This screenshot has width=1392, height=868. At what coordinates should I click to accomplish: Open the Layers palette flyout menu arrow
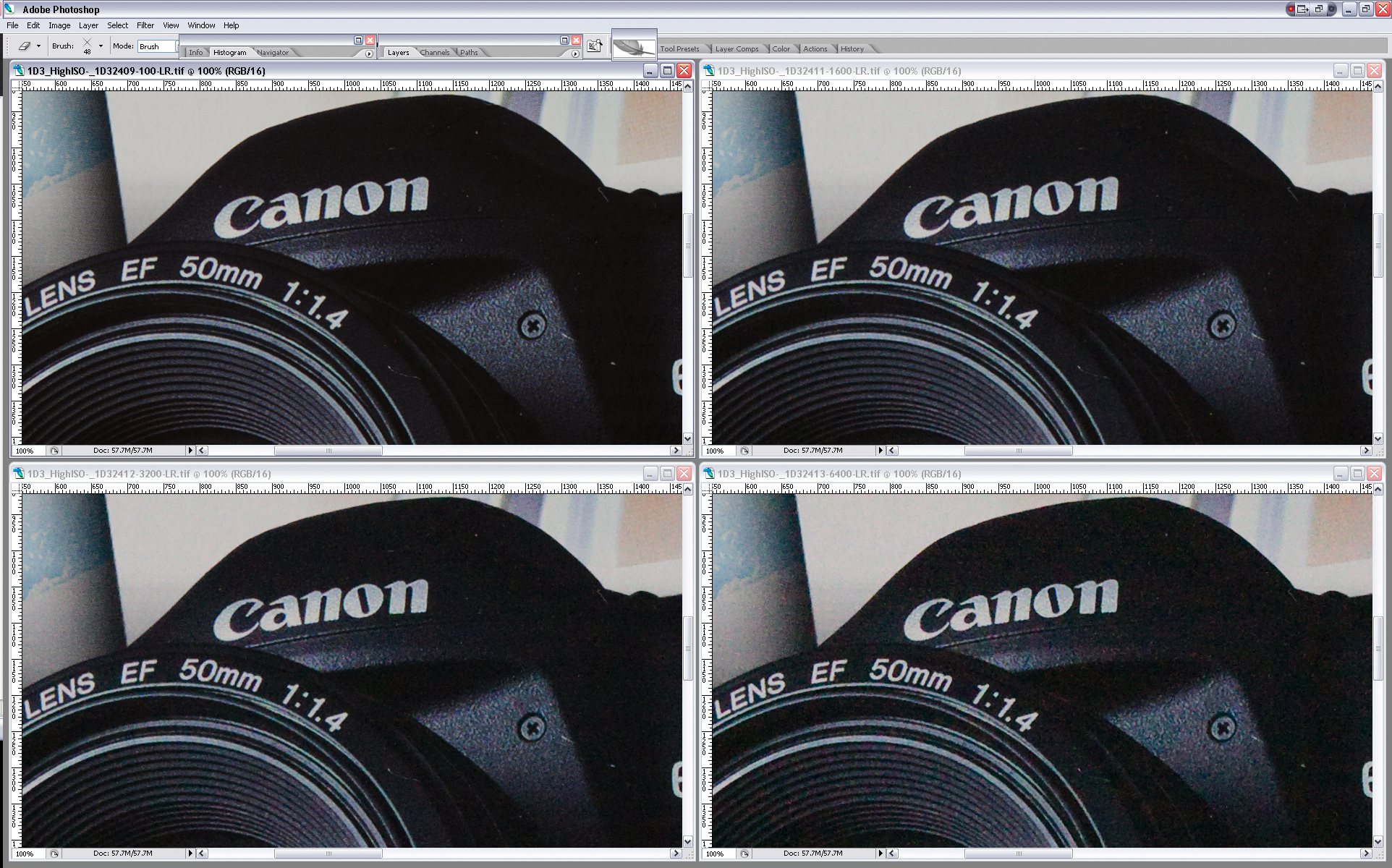tap(575, 54)
